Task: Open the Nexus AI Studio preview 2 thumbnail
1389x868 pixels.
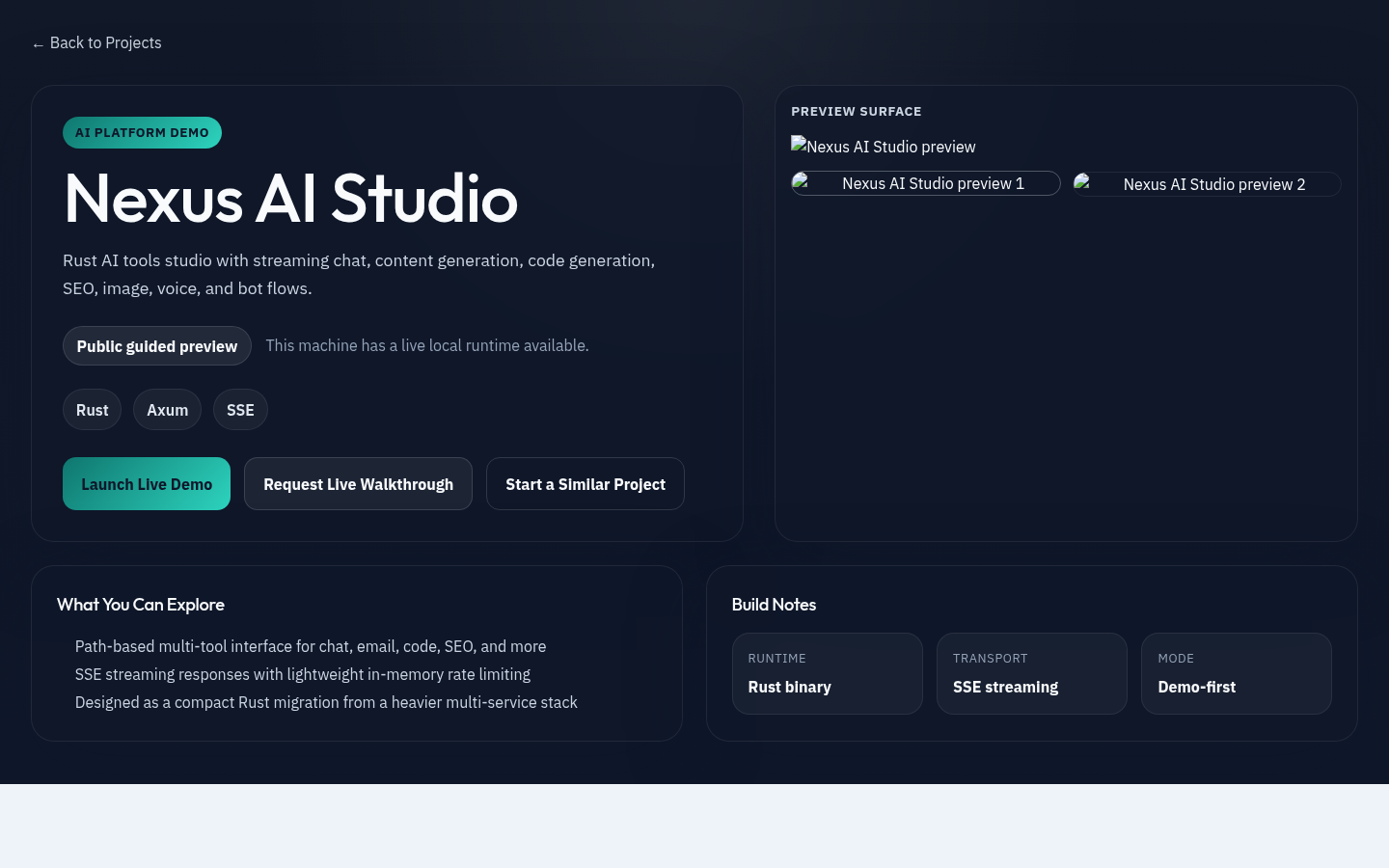Action: tap(1207, 183)
